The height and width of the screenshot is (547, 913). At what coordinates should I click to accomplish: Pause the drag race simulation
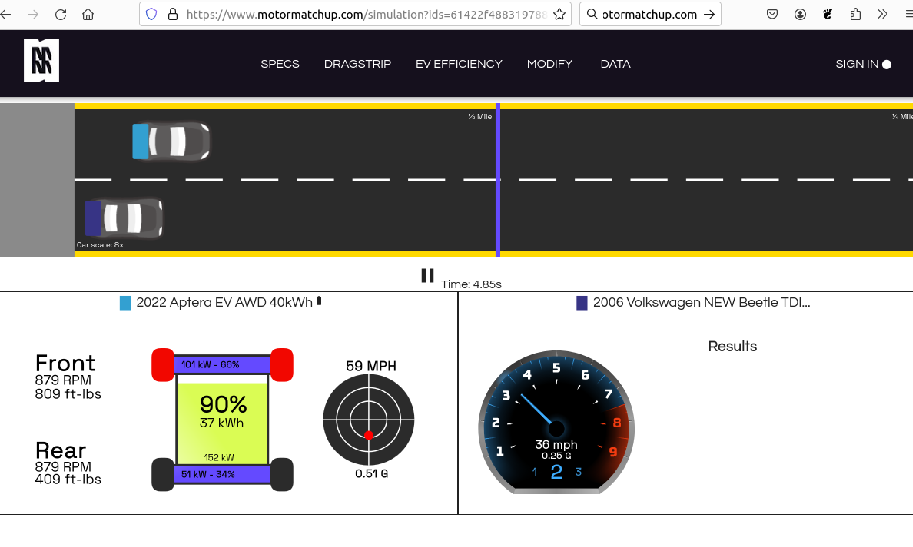(x=427, y=276)
